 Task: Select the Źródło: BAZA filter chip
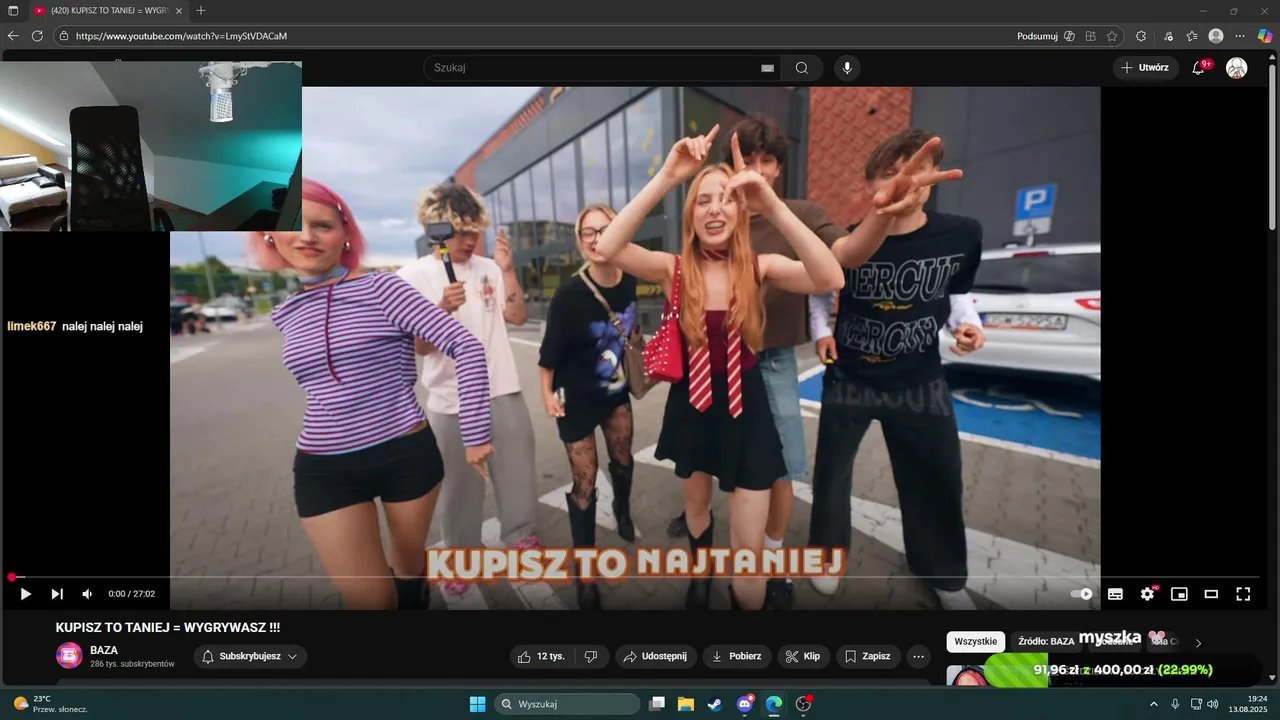pos(1046,642)
